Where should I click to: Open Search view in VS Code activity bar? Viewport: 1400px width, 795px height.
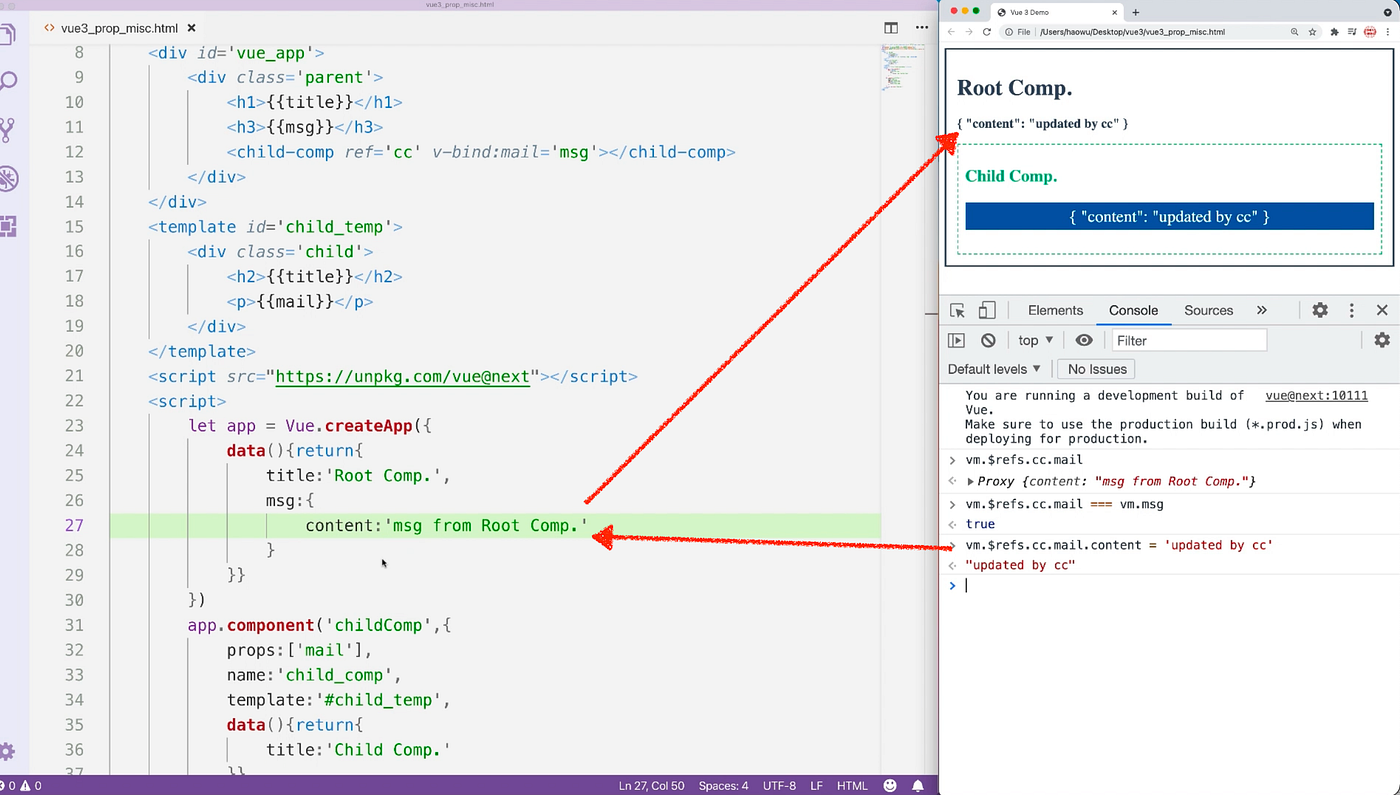pos(8,82)
